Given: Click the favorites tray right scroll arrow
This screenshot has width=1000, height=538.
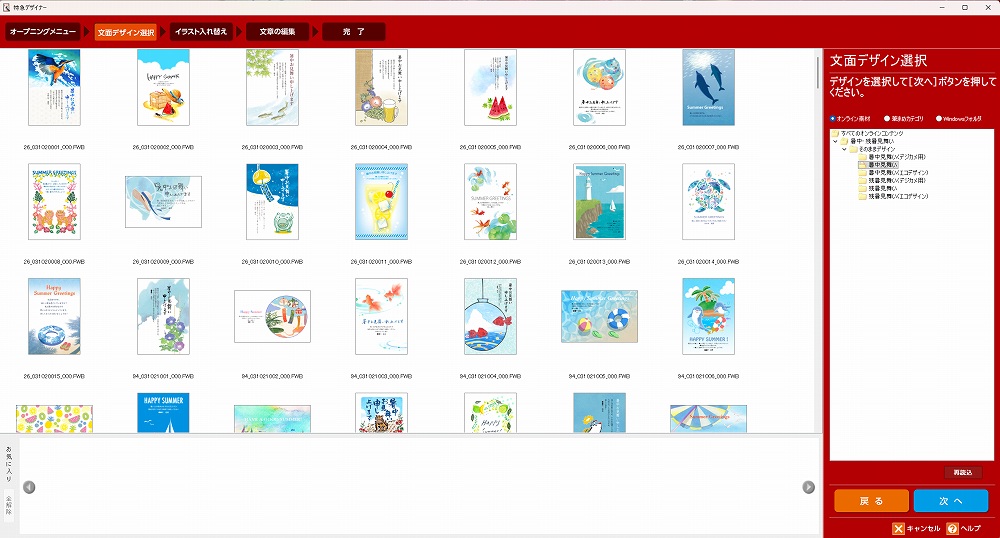Looking at the screenshot, I should [809, 487].
